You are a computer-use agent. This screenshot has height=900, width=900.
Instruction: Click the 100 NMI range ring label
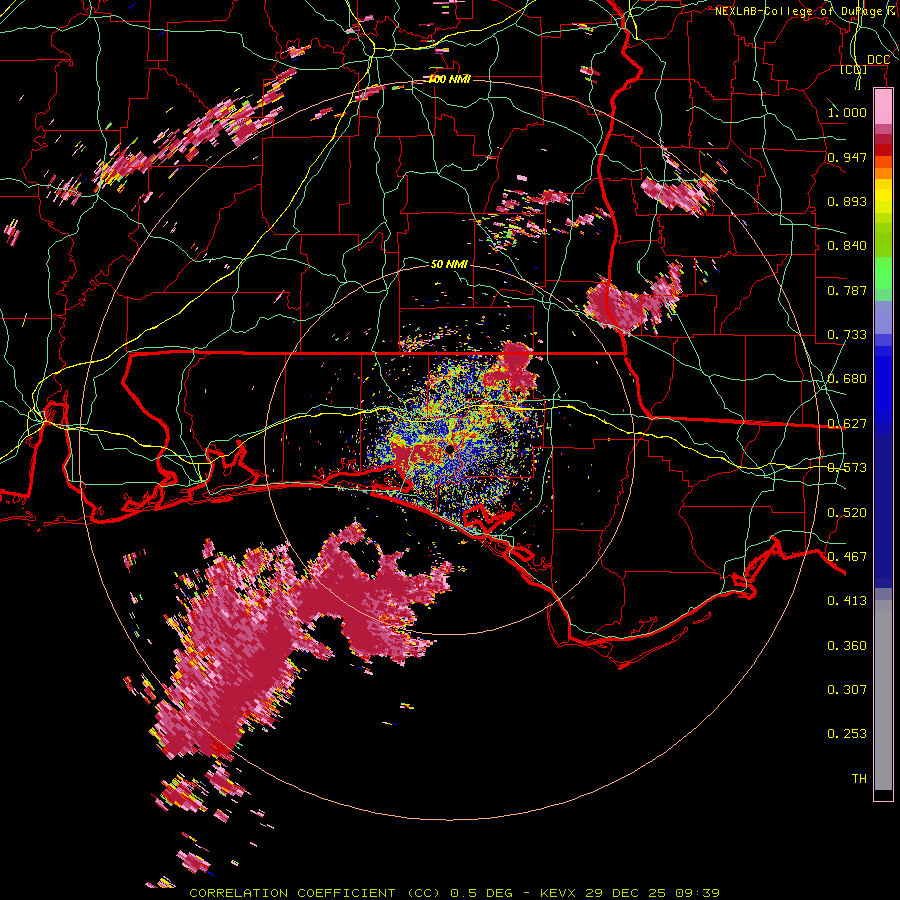(449, 79)
